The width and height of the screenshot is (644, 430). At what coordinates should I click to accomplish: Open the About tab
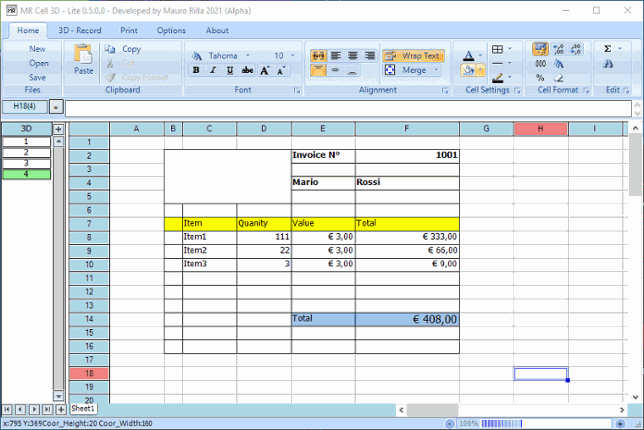[217, 30]
